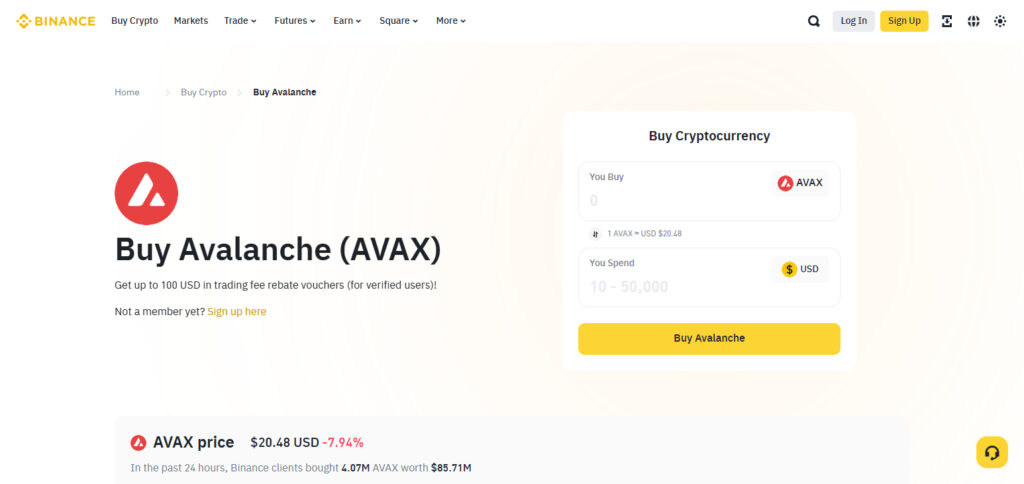This screenshot has height=484, width=1024.
Task: Open the USD currency selector
Action: (800, 269)
